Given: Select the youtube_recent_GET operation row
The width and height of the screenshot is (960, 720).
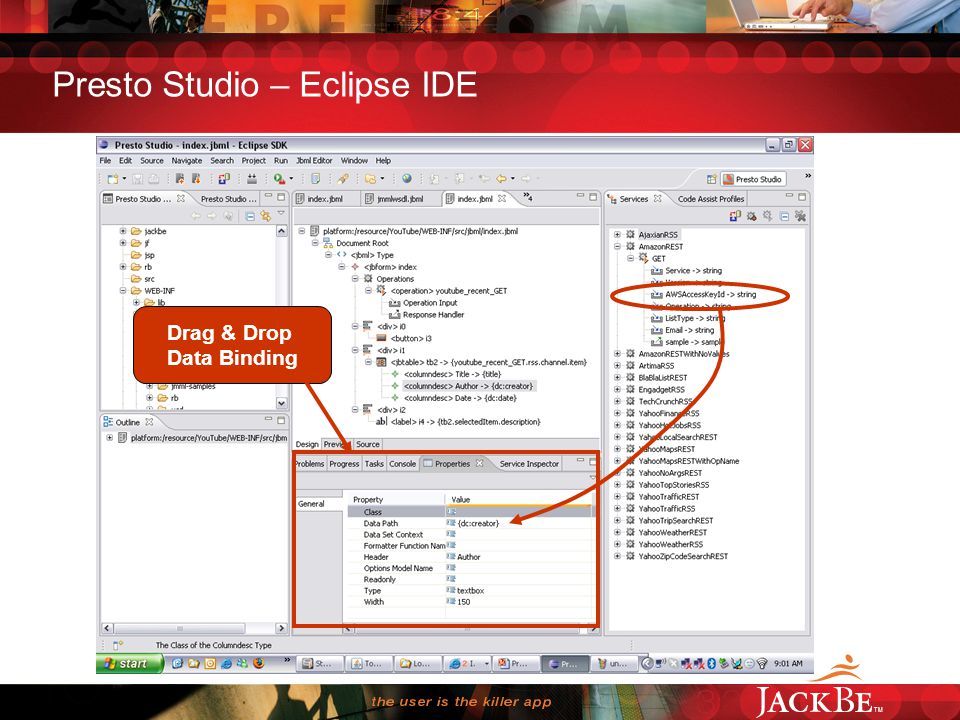Looking at the screenshot, I should tap(449, 291).
